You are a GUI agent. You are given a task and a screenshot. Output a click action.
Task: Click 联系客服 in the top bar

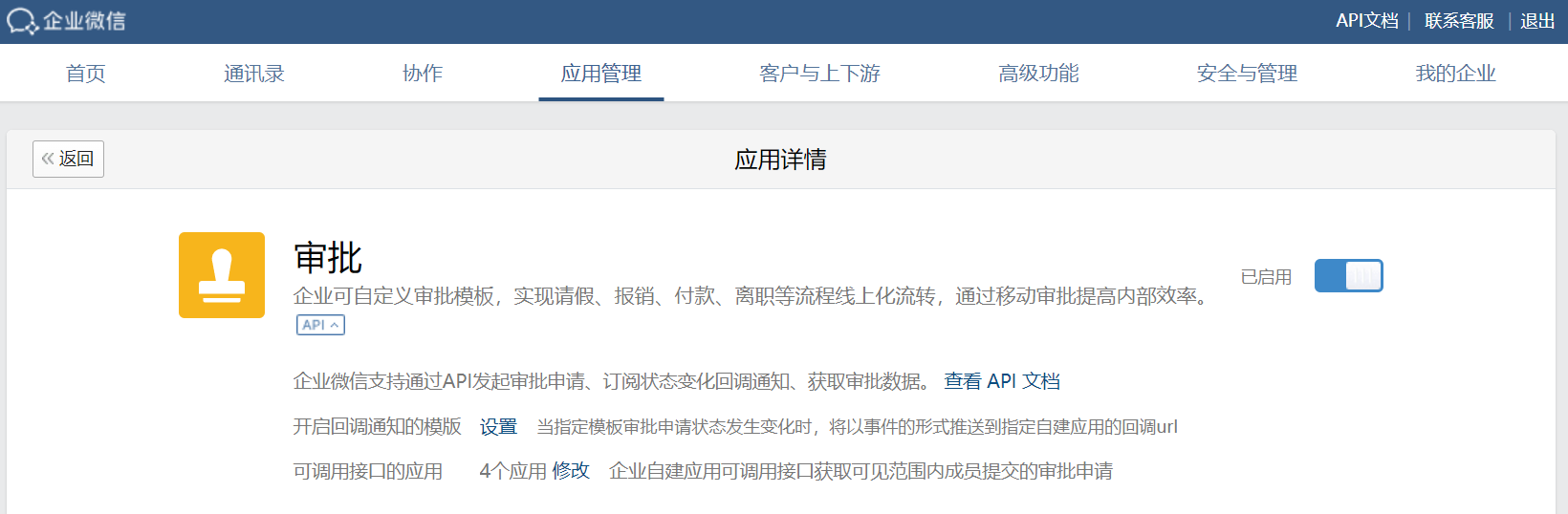click(1459, 21)
